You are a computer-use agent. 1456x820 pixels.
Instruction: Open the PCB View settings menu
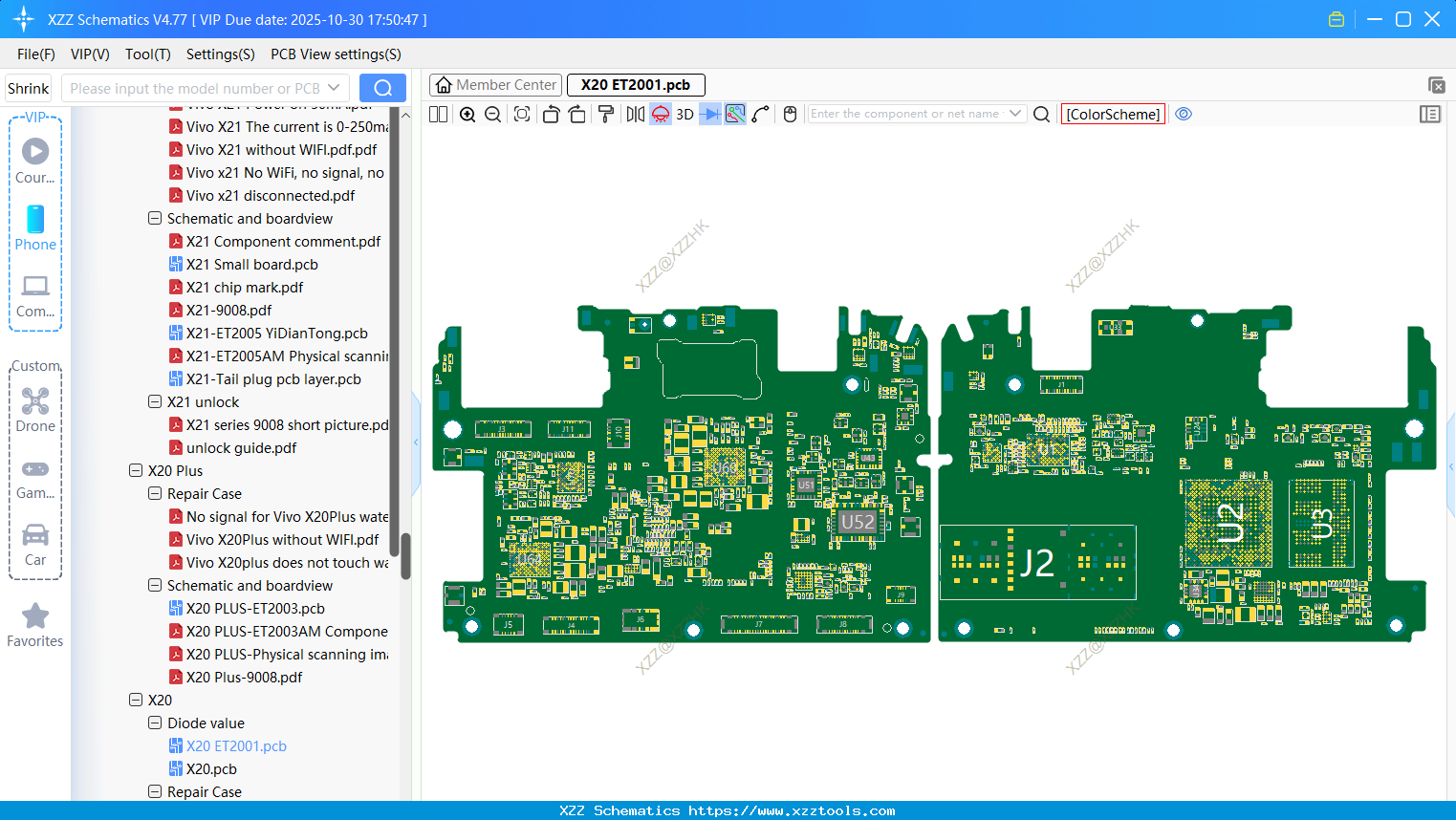tap(336, 54)
